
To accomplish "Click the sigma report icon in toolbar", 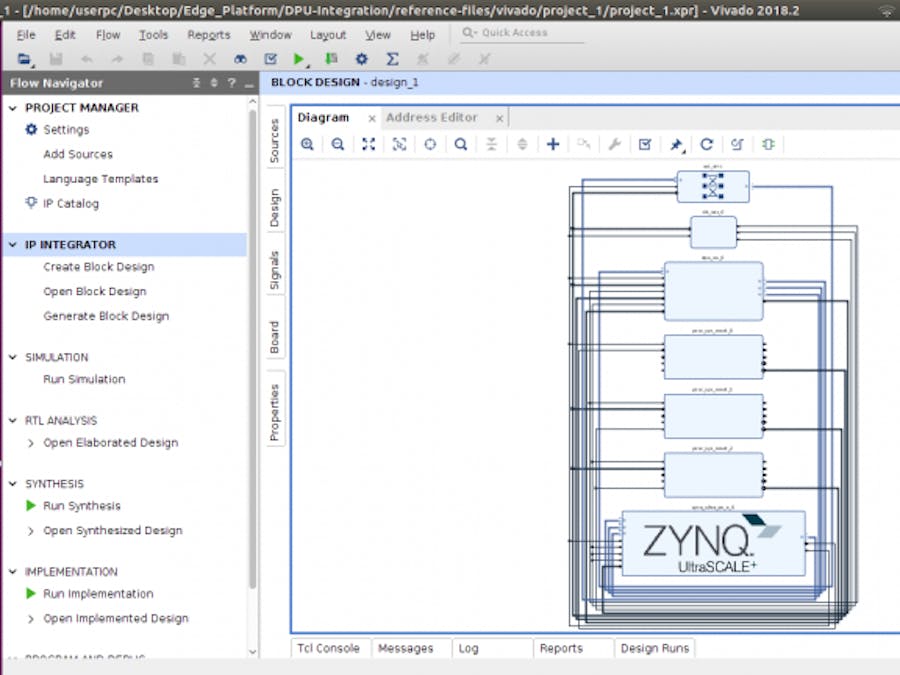I will 392,59.
